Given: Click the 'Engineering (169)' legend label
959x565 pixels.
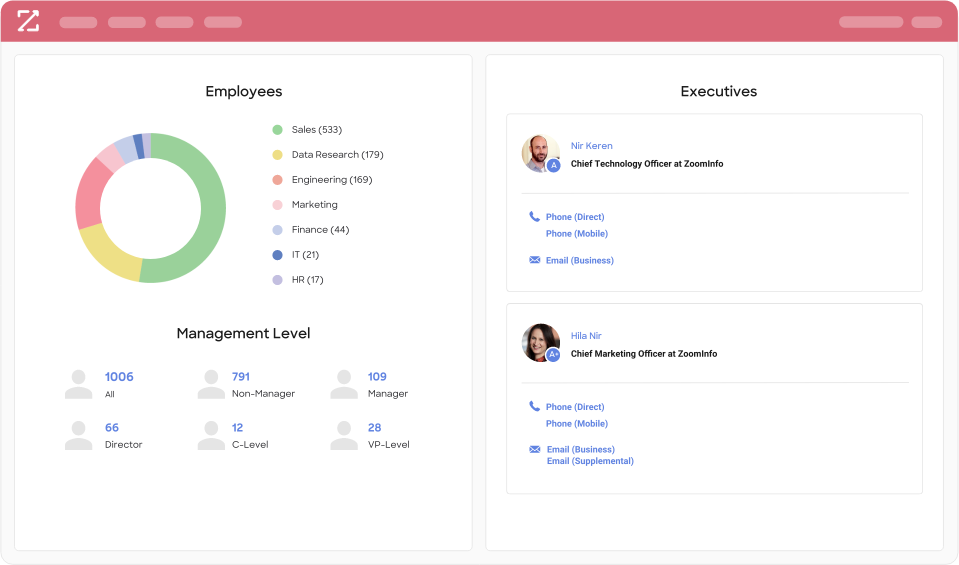Looking at the screenshot, I should point(332,180).
